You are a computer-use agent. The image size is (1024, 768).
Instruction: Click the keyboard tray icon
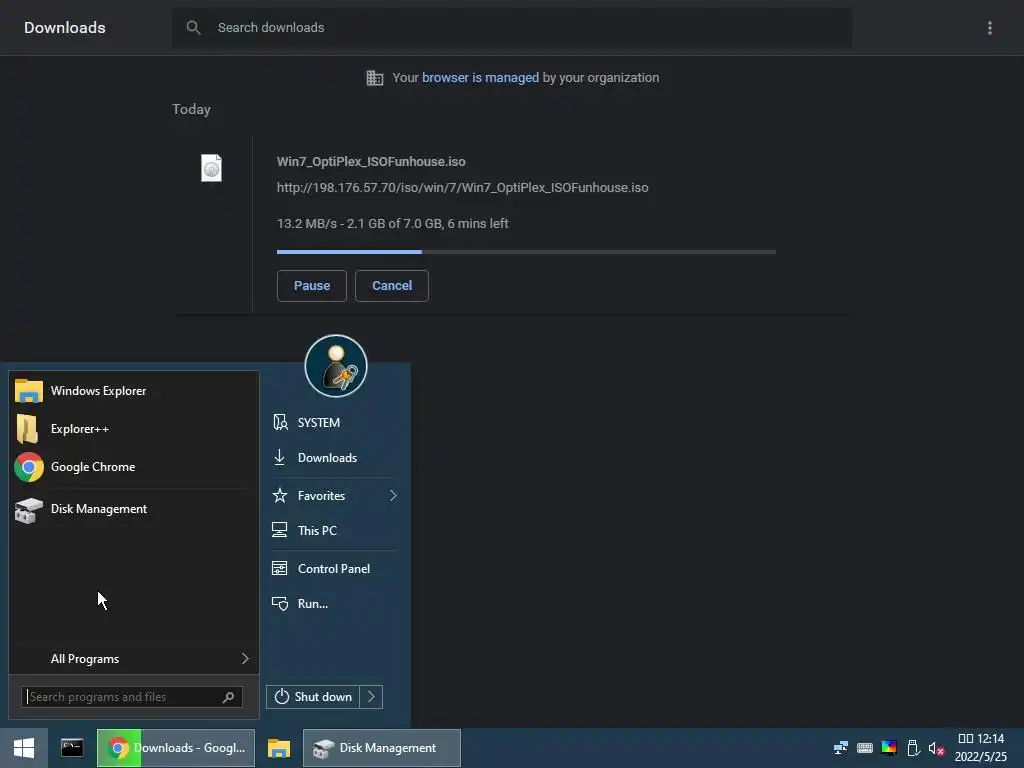865,748
